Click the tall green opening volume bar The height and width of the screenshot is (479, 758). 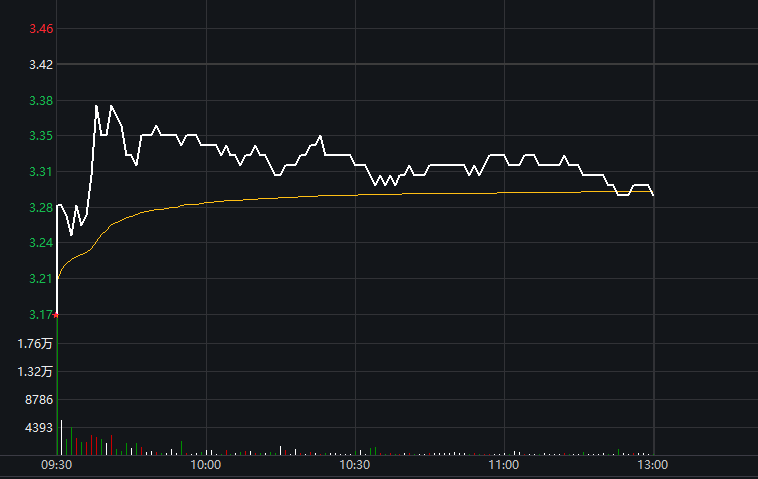[x=57, y=387]
